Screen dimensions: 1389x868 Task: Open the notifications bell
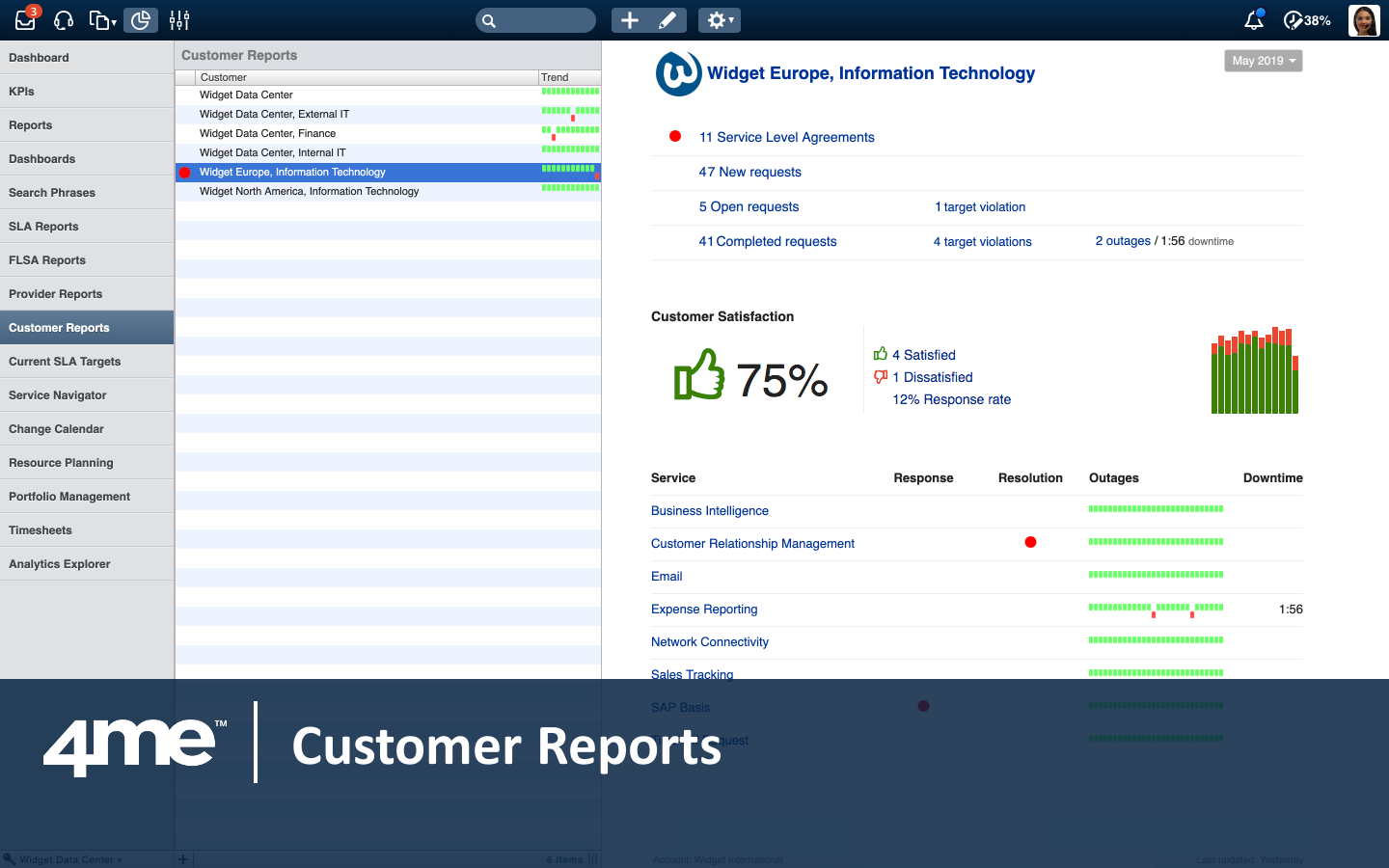click(x=1254, y=20)
